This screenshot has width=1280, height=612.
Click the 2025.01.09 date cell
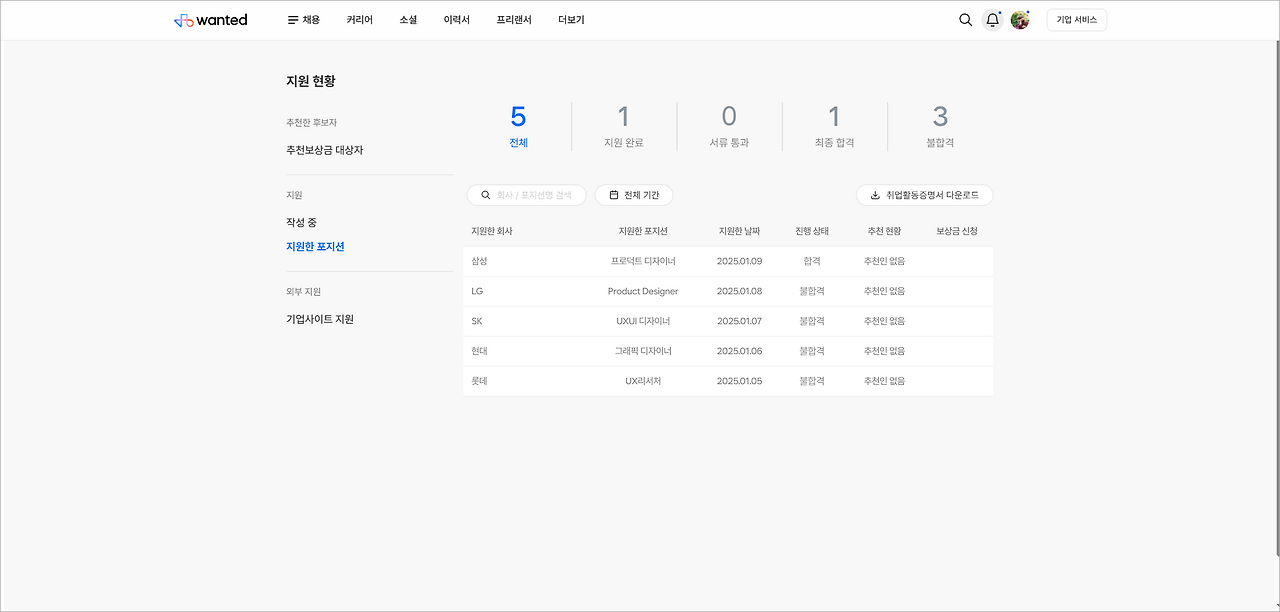pyautogui.click(x=740, y=261)
